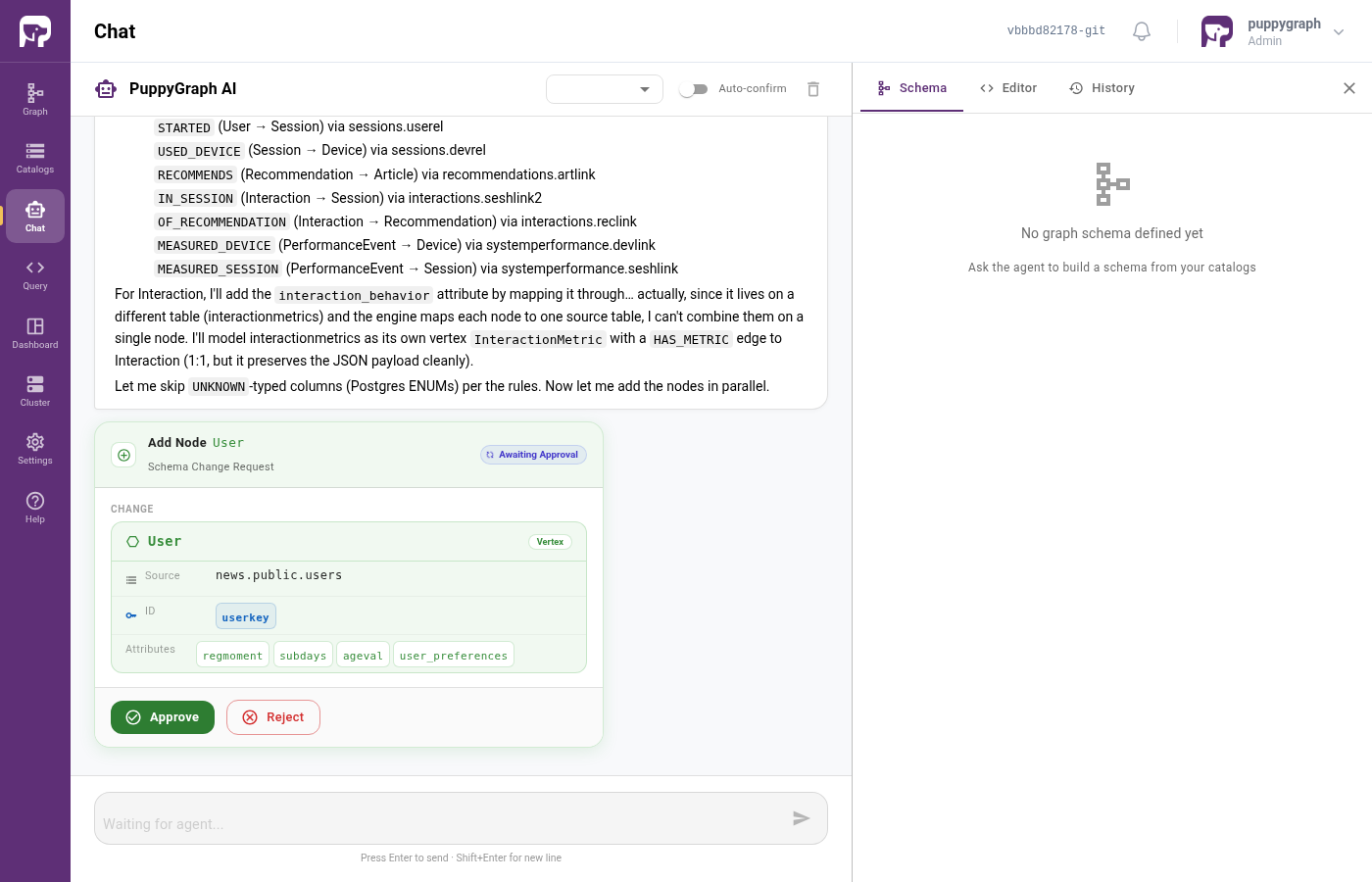Open the Dashboard sidebar item
The height and width of the screenshot is (882, 1372).
tap(35, 333)
